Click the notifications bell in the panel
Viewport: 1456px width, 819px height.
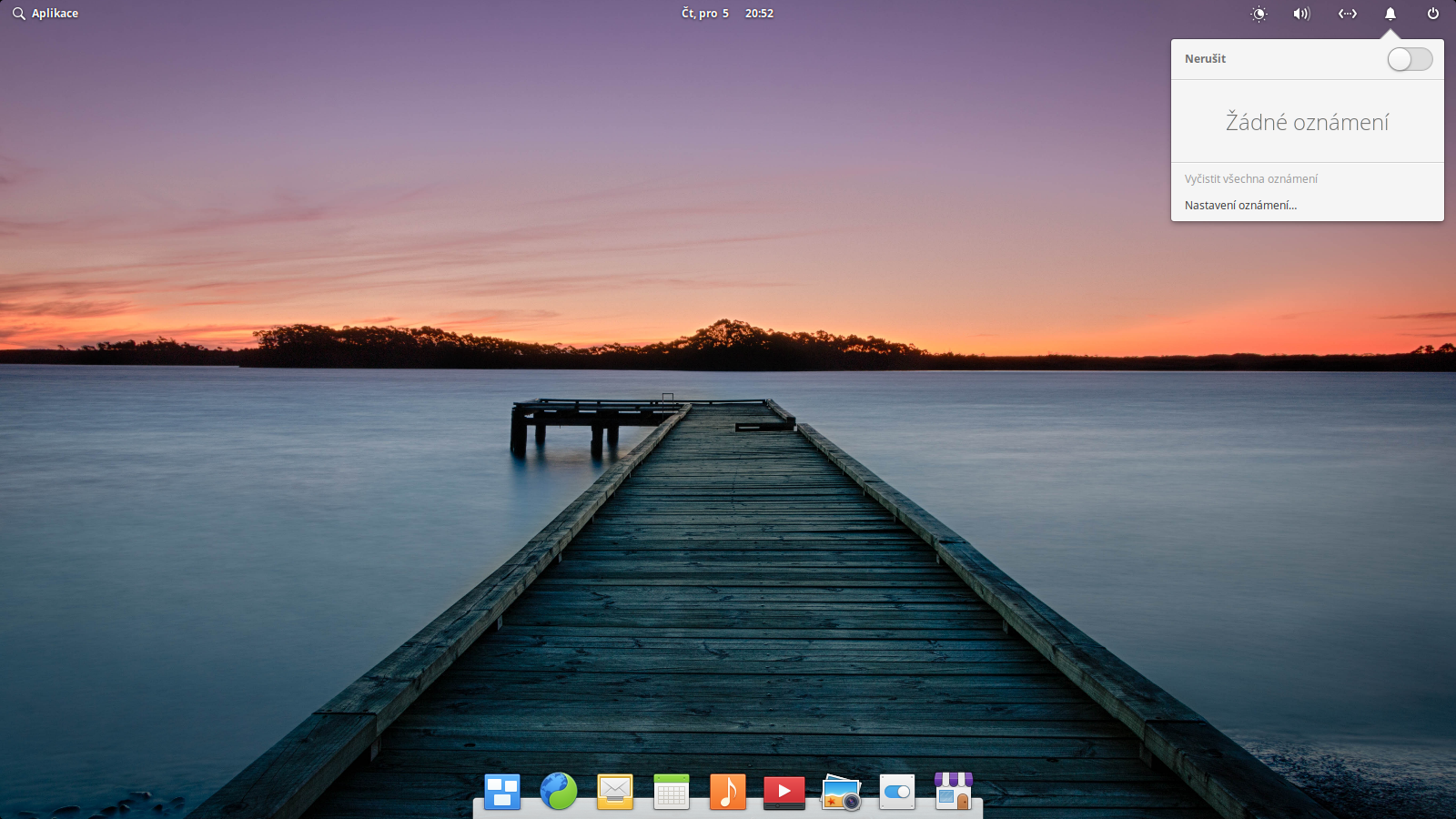[1390, 14]
